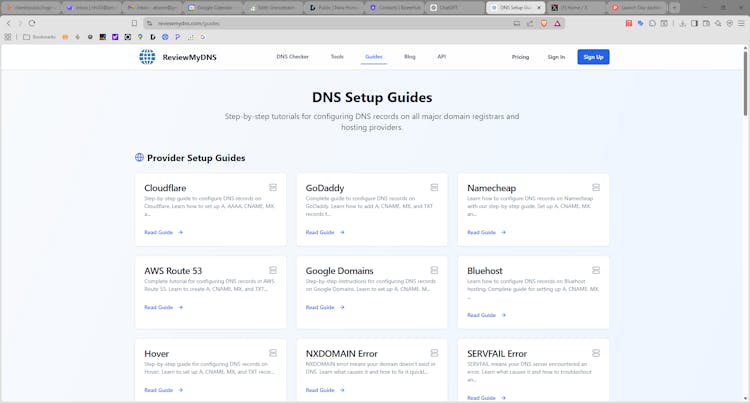The width and height of the screenshot is (750, 403).
Task: Click the server icon on GoDaddy card
Action: 434,187
